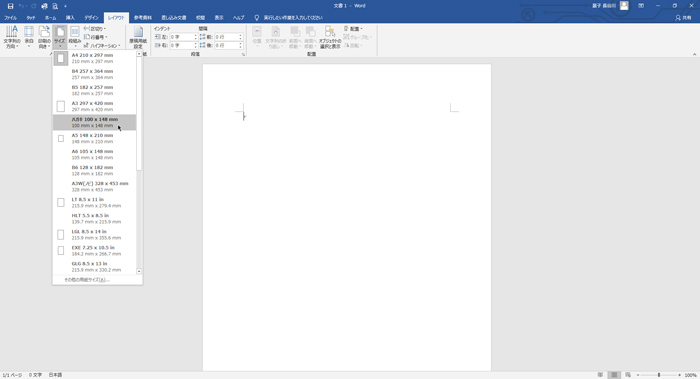Open the 段落 paragraph dialog launcher
This screenshot has height=379, width=700.
(x=243, y=54)
